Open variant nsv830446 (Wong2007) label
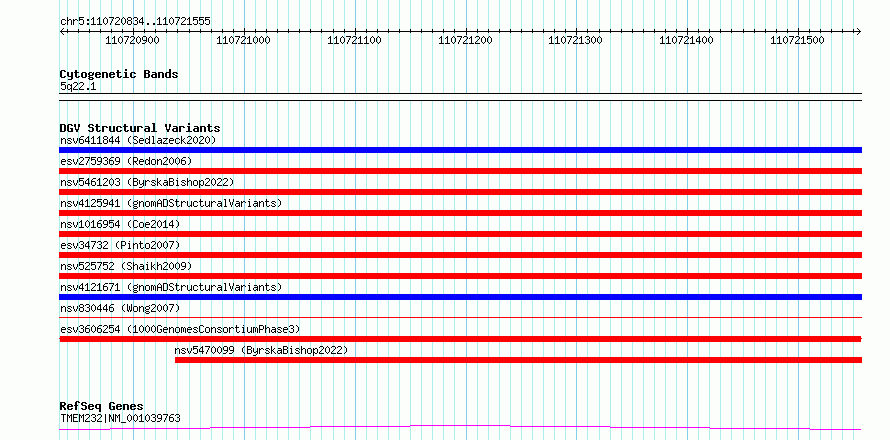Screen dimensions: 890x440 coord(120,308)
